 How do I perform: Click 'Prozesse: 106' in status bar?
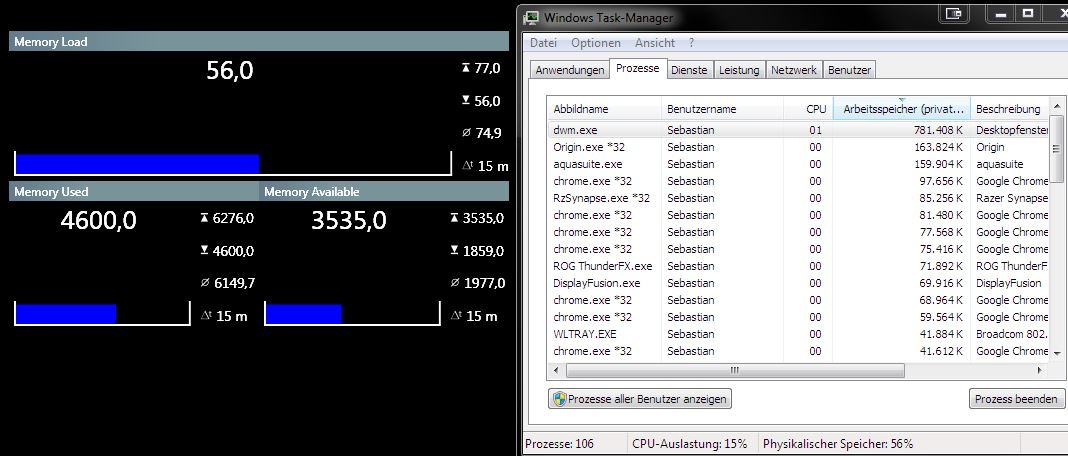tap(559, 444)
